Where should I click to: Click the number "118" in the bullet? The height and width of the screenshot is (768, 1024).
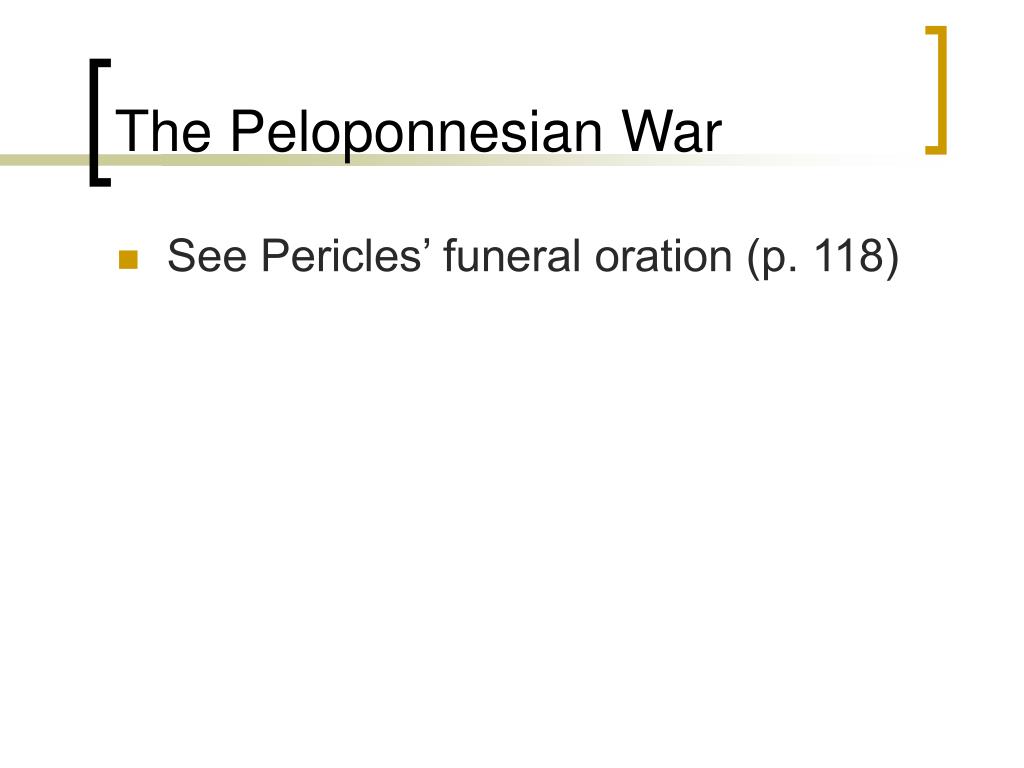848,255
